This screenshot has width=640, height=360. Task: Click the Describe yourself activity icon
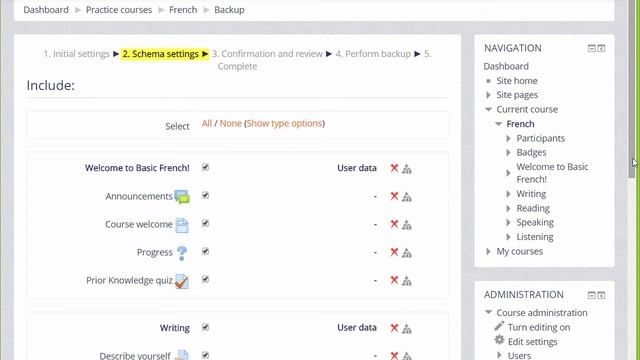click(x=182, y=355)
